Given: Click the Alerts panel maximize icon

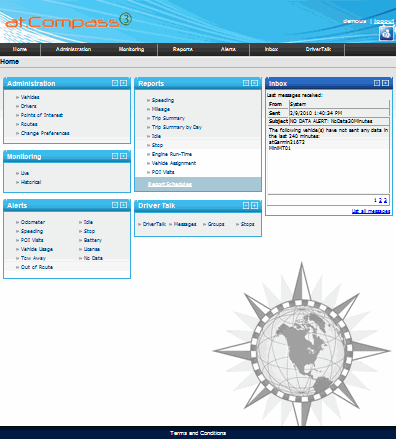Looking at the screenshot, I should tap(123, 205).
